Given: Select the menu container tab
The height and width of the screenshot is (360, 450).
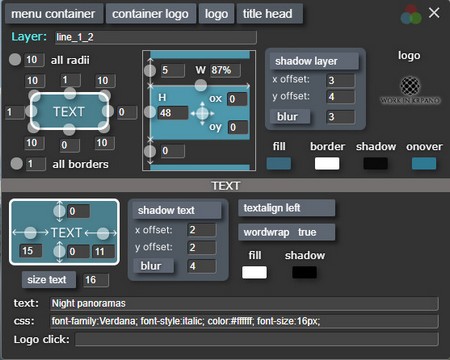Looking at the screenshot, I should pos(53,14).
